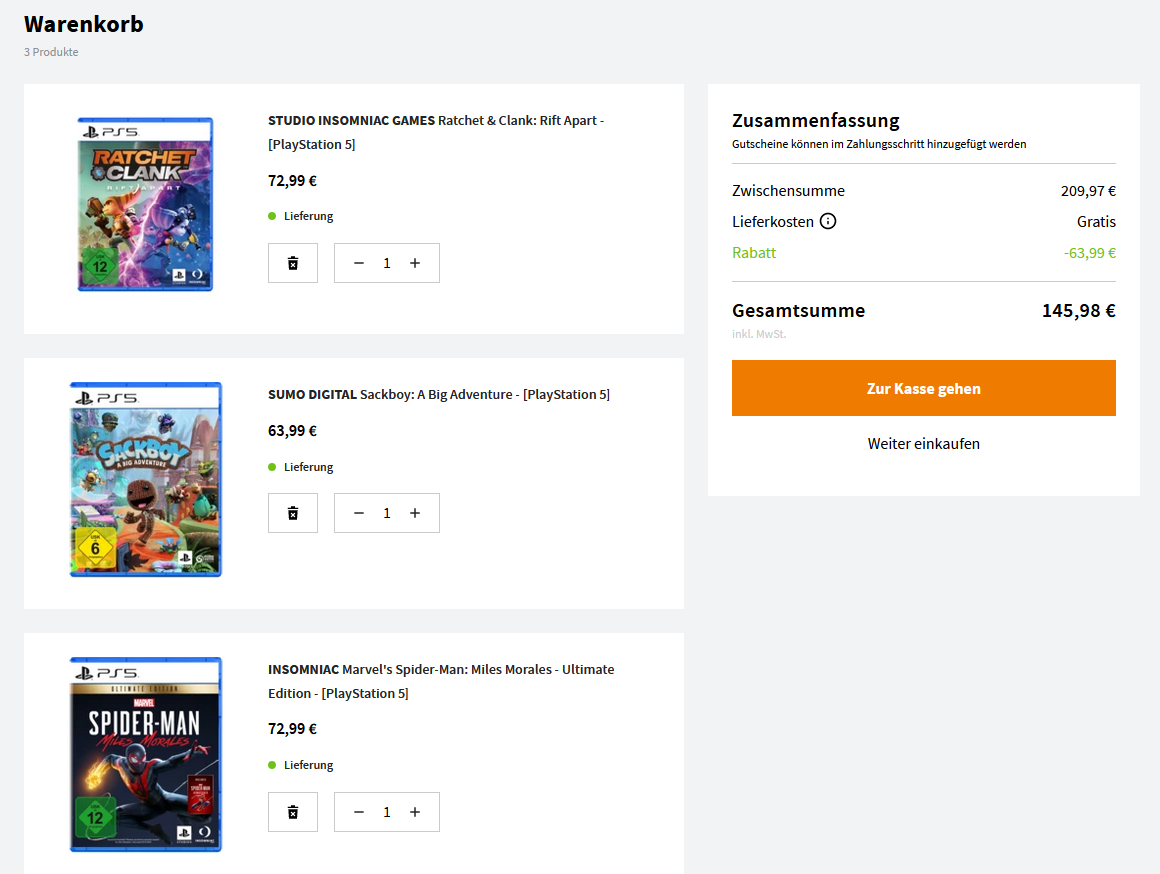The image size is (1160, 874).
Task: Select the Lieferung status dot for Spider-Man
Action: point(269,764)
